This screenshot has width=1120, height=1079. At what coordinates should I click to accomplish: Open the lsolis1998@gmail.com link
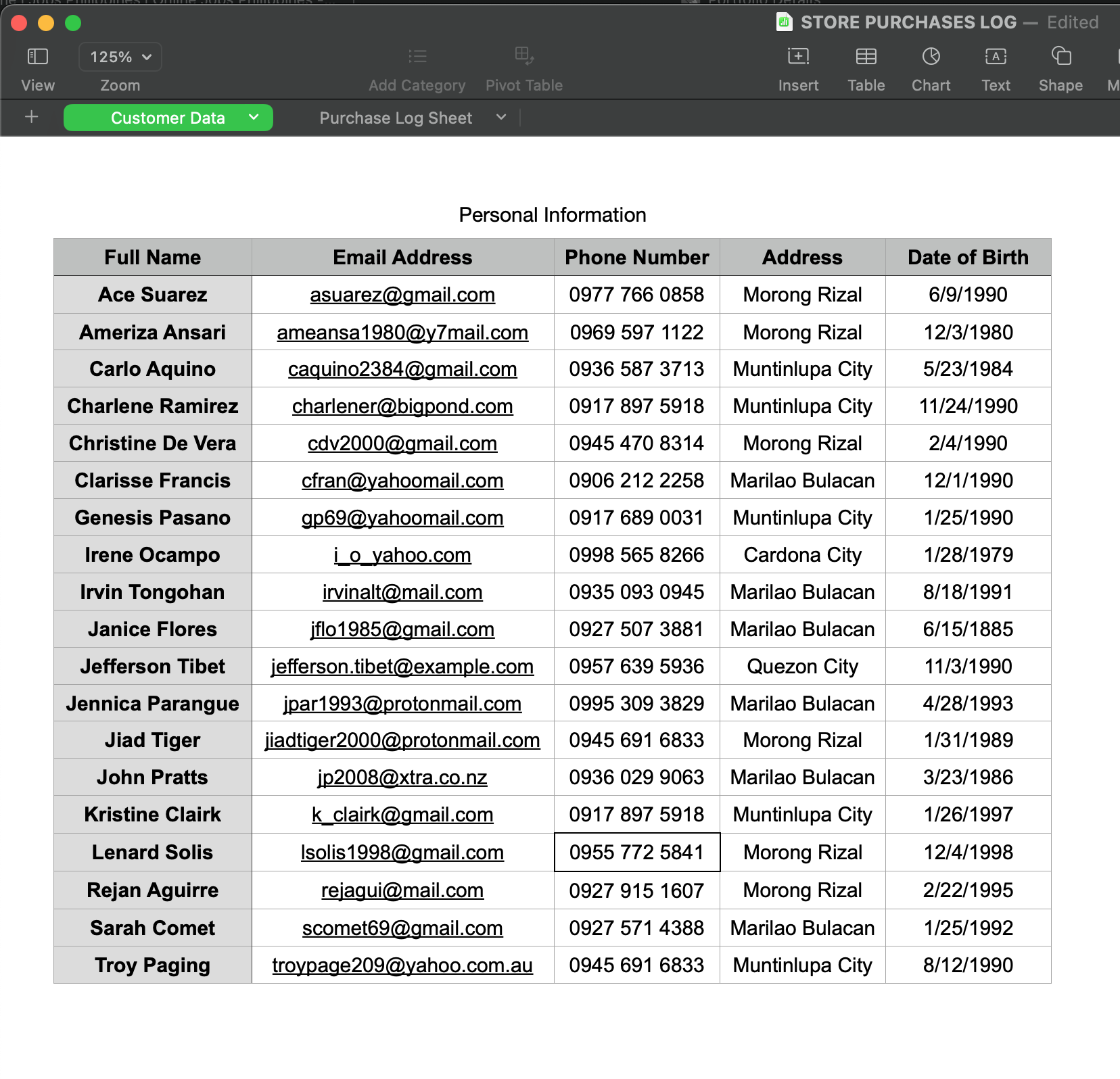pyautogui.click(x=402, y=853)
